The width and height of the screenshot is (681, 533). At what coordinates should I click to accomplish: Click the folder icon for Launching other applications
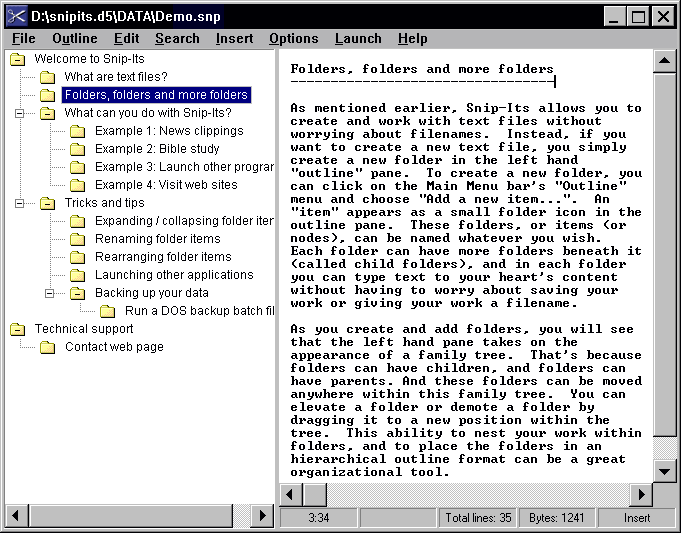(77, 275)
